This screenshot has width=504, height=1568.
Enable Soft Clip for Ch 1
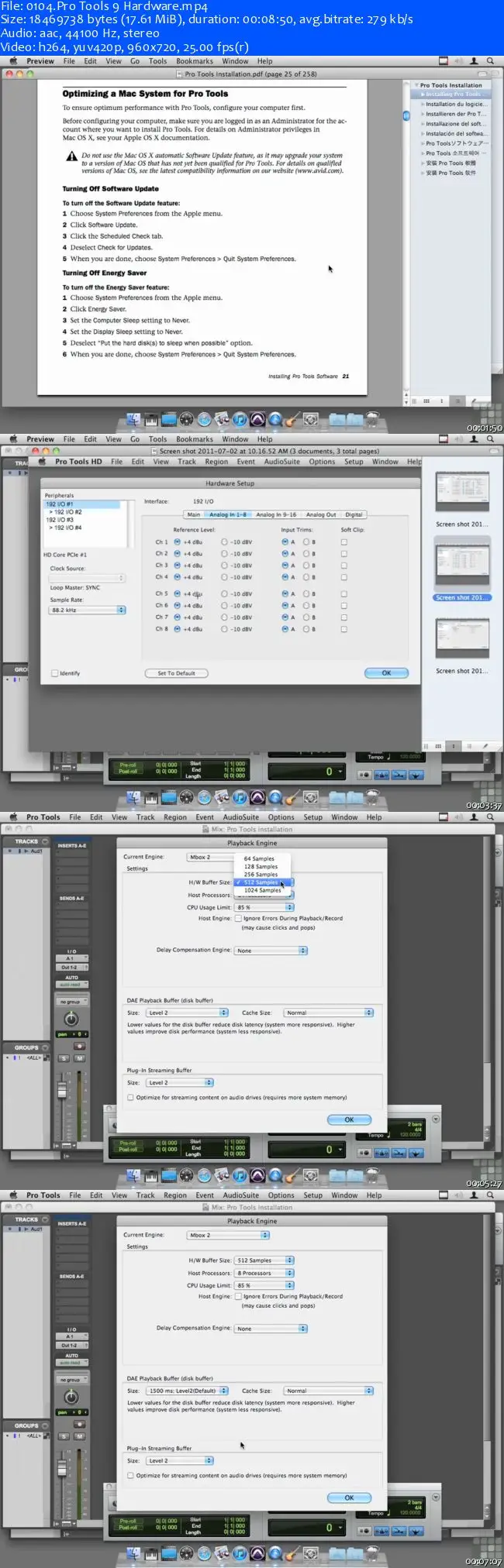coord(343,542)
